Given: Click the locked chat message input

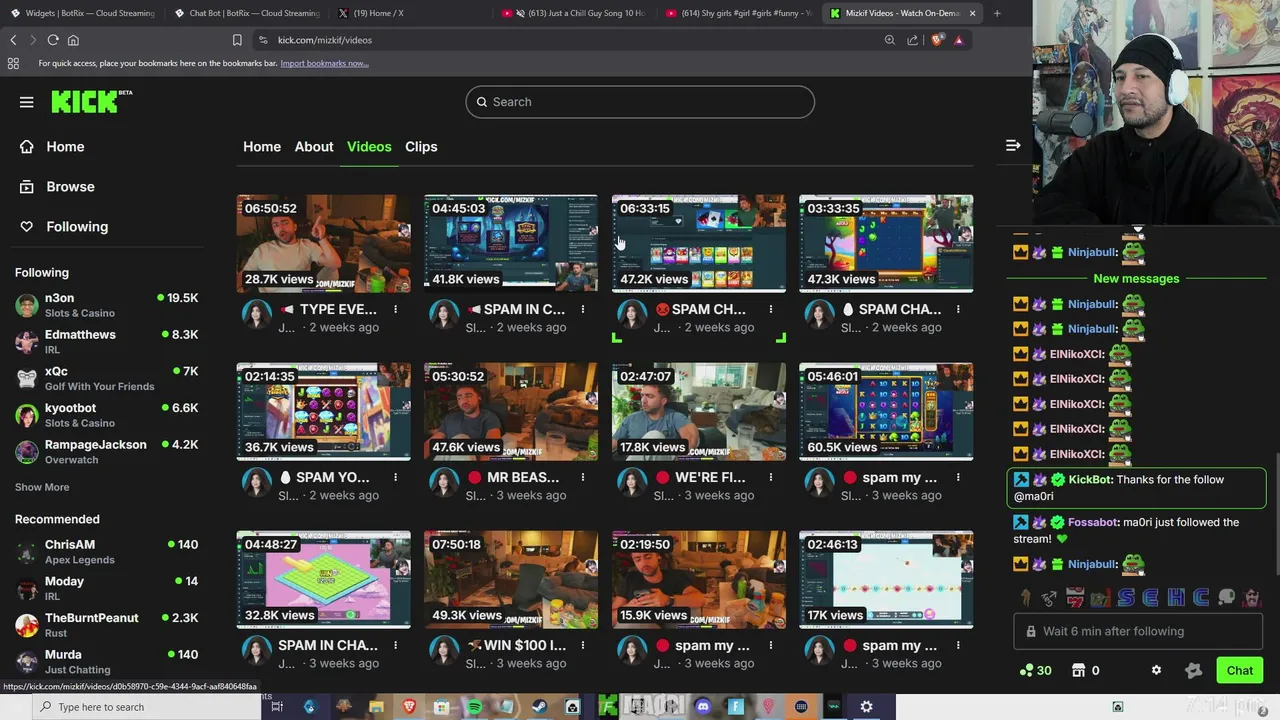Looking at the screenshot, I should click(1139, 632).
